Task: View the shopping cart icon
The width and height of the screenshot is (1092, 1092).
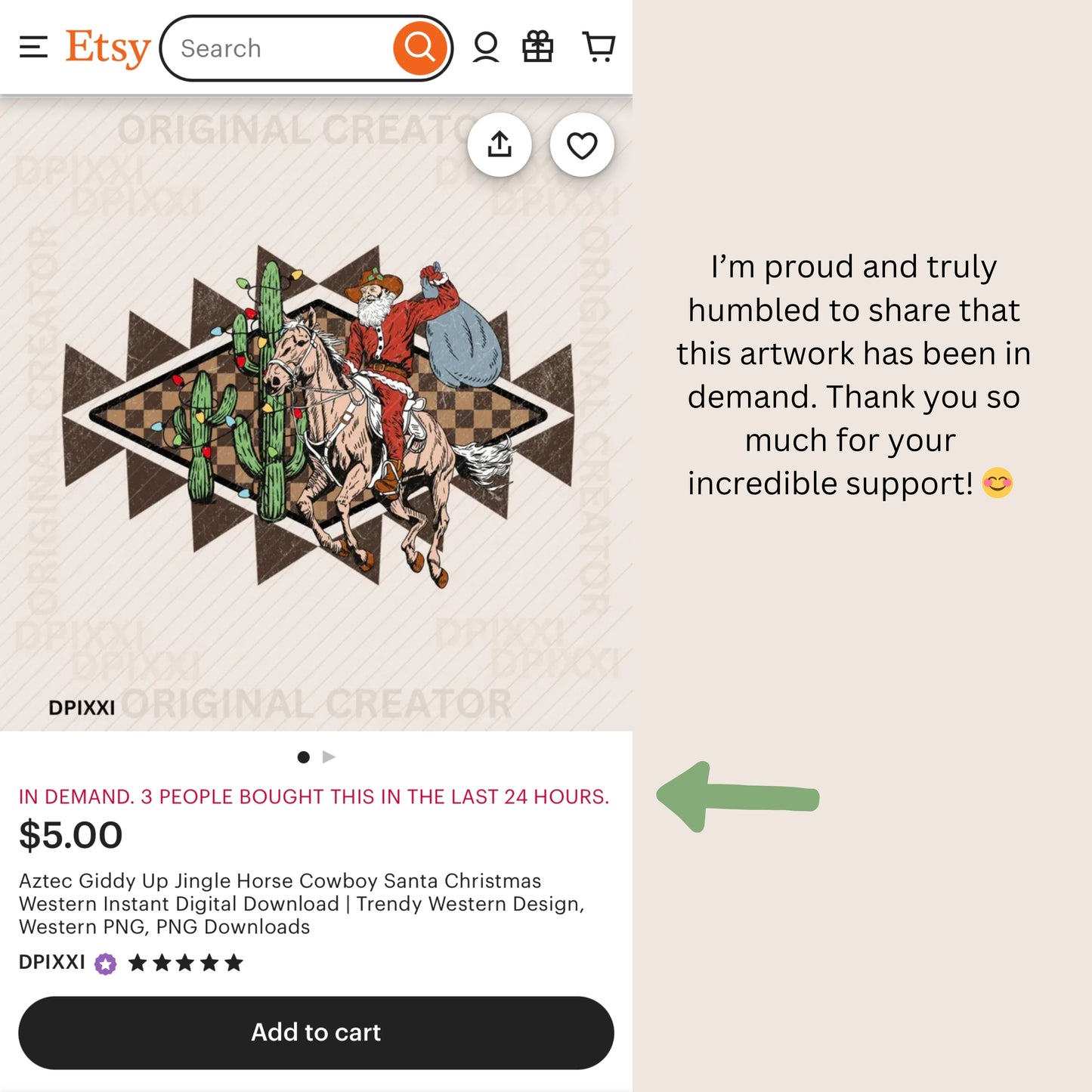Action: coord(599,48)
